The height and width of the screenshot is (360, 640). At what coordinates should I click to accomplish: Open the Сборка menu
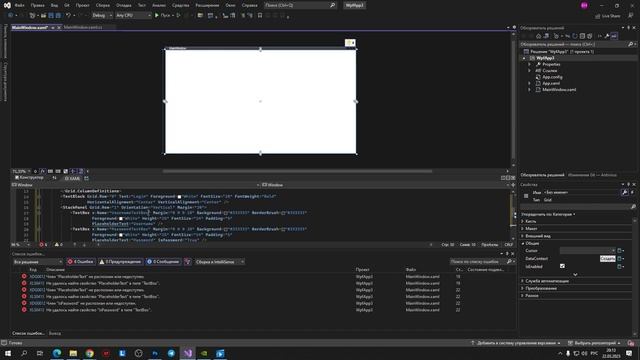pyautogui.click(x=102, y=5)
